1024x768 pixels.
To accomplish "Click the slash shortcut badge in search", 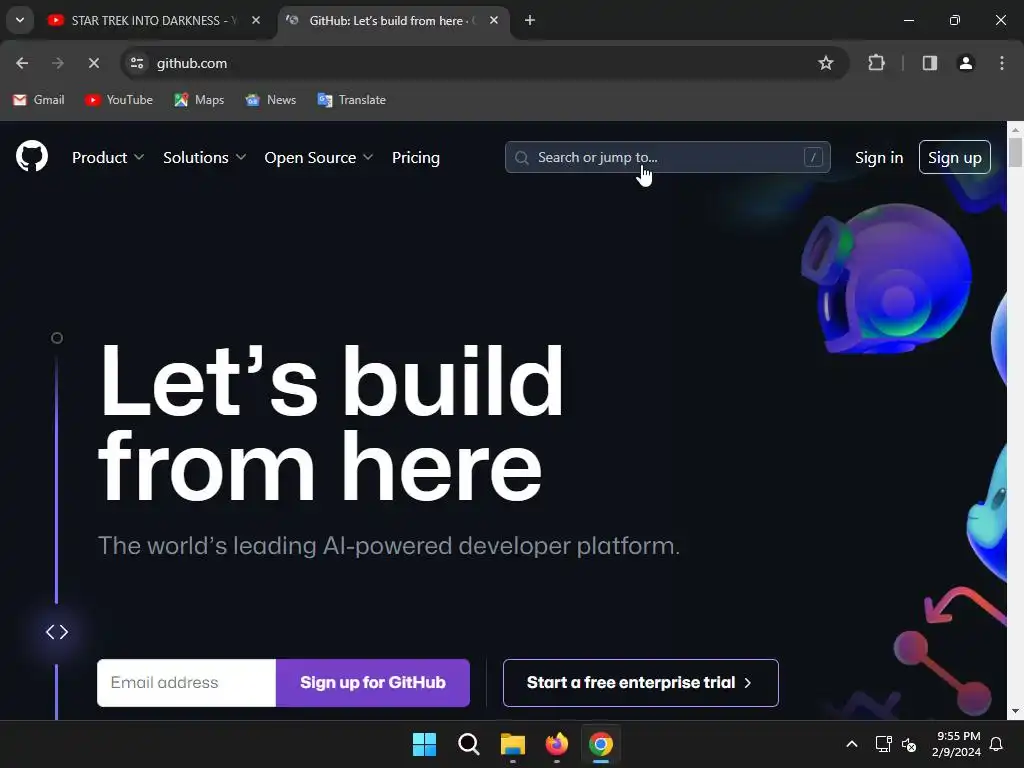I will [813, 157].
